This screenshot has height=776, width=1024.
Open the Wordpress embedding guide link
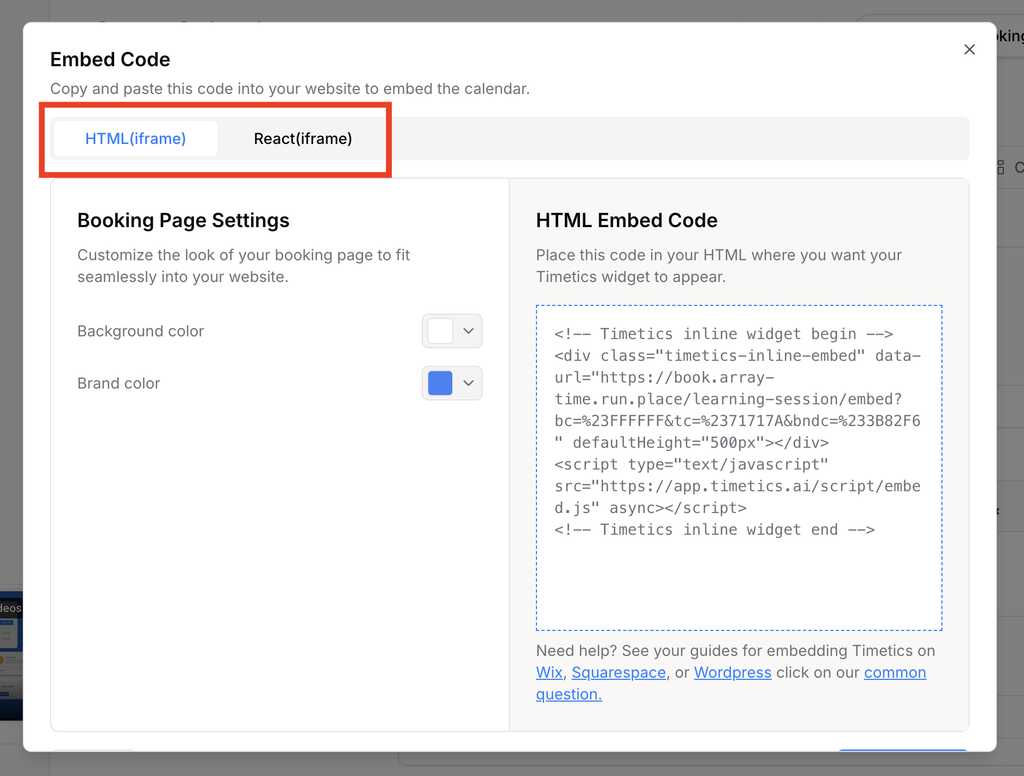(x=732, y=673)
